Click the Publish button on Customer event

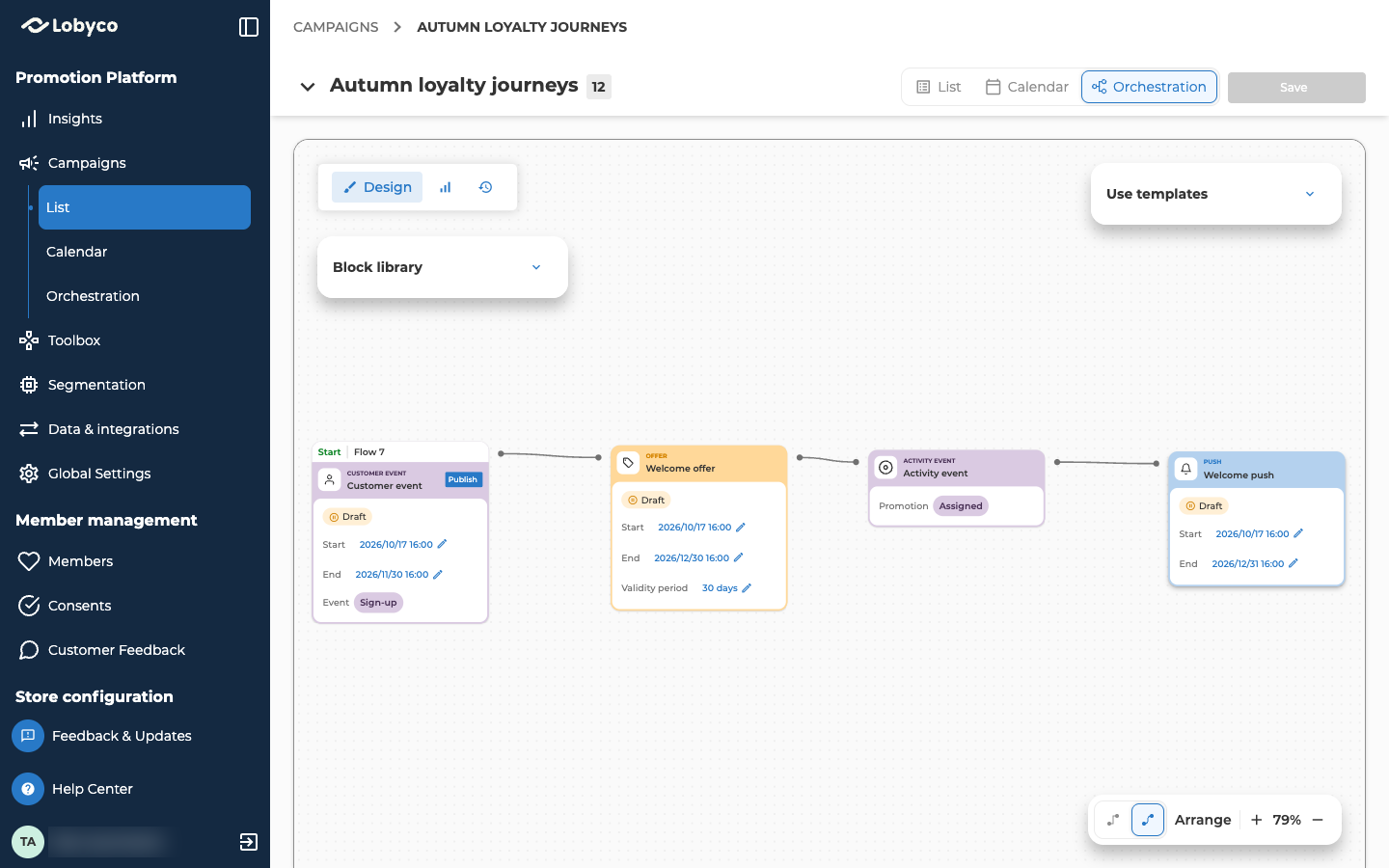tap(463, 479)
